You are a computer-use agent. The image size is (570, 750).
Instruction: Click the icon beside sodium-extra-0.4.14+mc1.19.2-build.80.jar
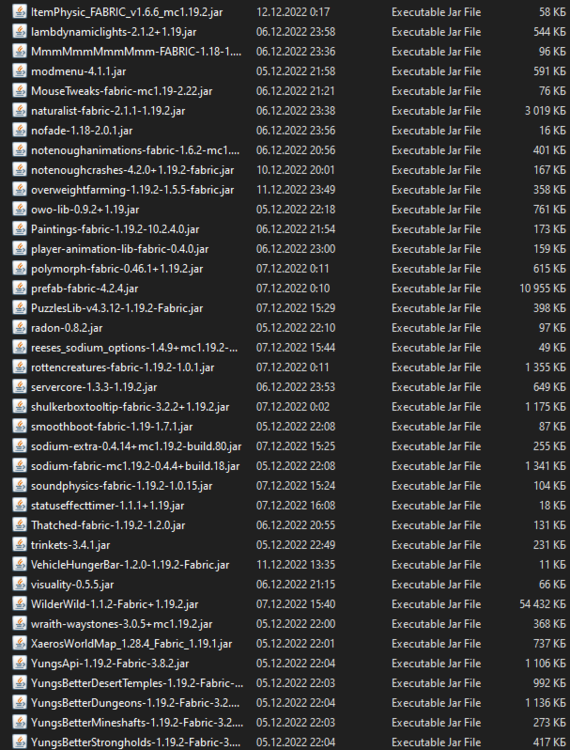tap(19, 446)
